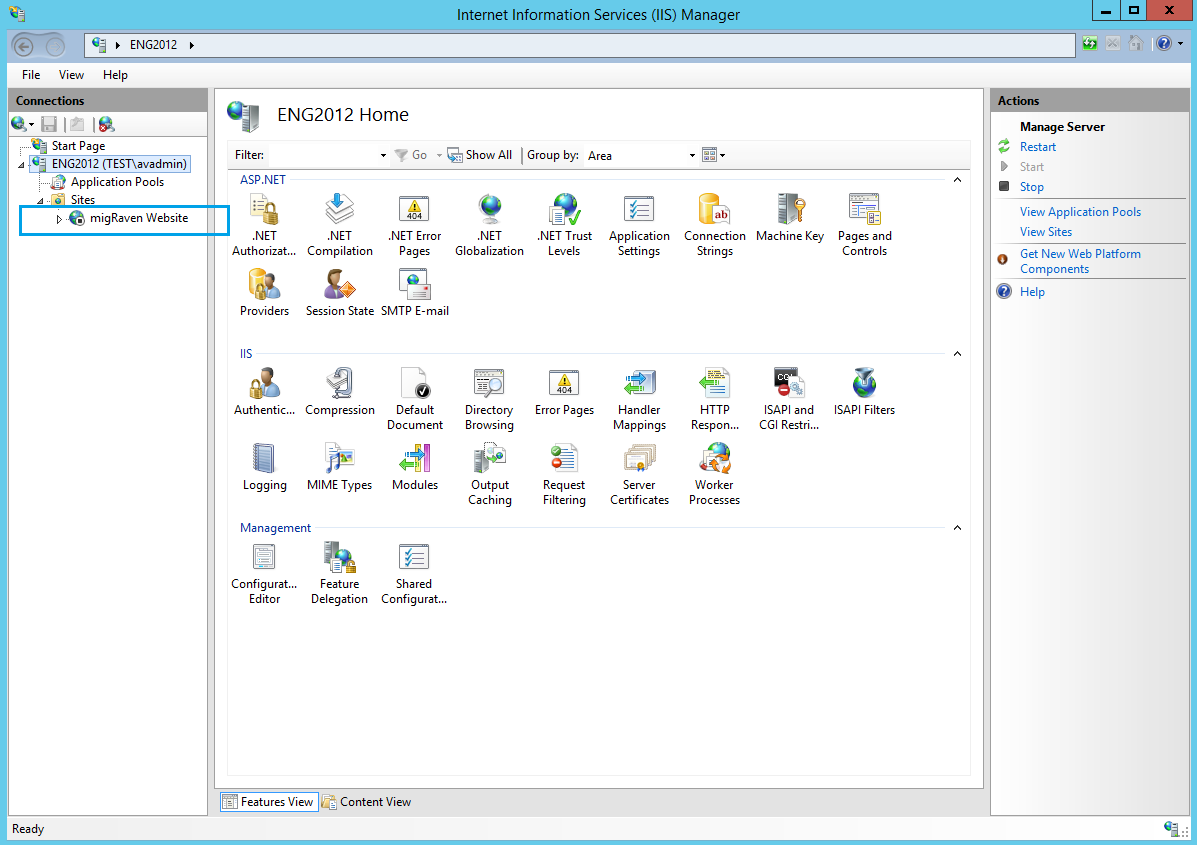The image size is (1197, 845).
Task: Open SMTP E-mail feature
Action: pos(415,293)
